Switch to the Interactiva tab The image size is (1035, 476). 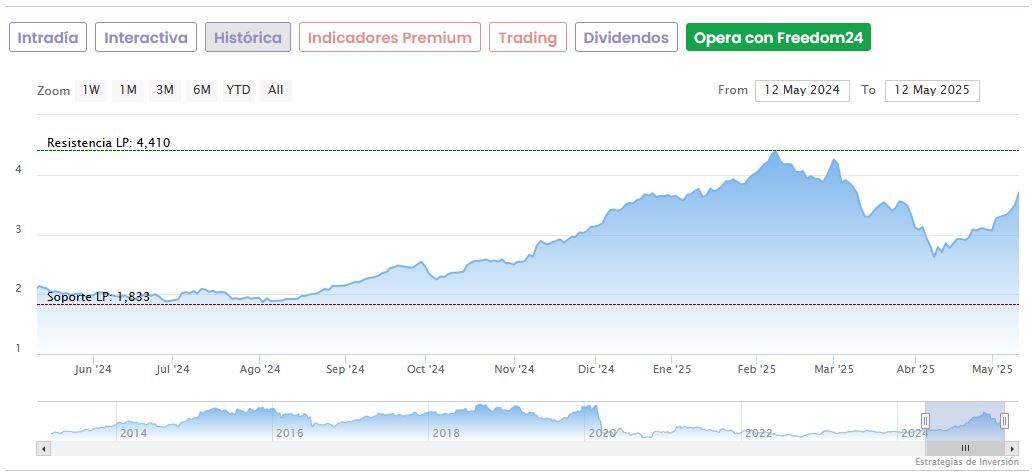coord(146,38)
